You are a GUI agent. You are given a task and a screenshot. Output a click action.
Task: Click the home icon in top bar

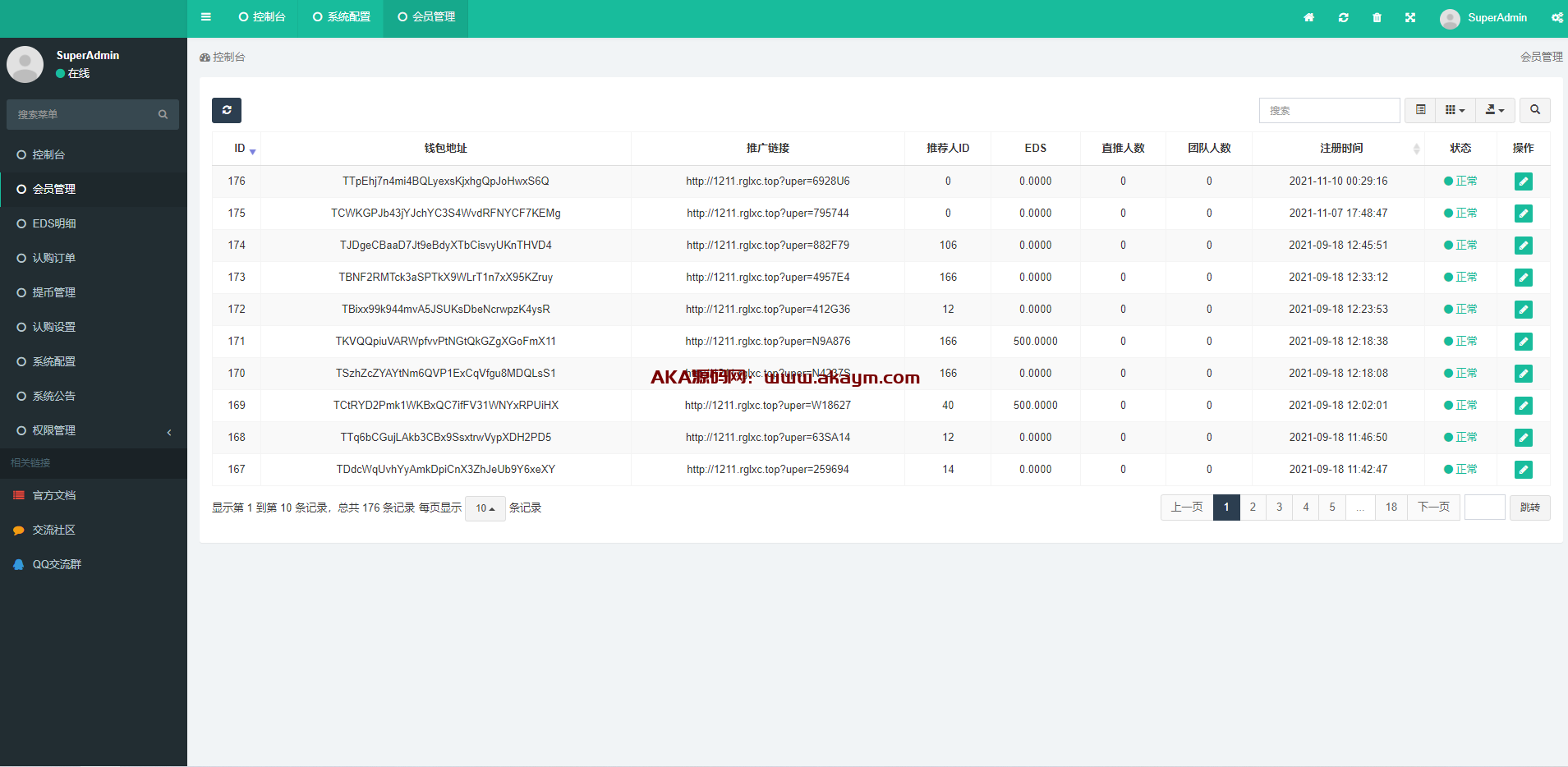pos(1308,18)
